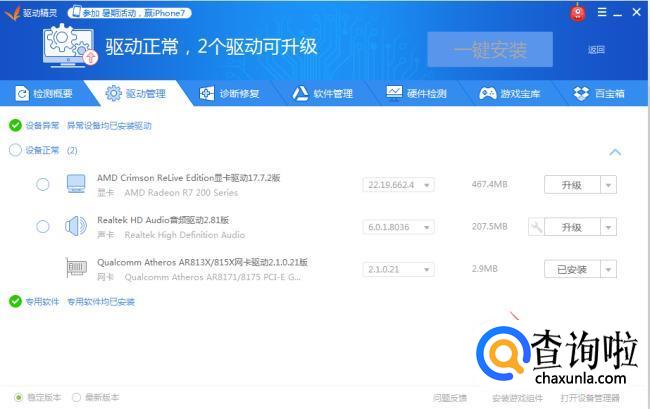Image resolution: width=650 pixels, height=409 pixels.
Task: Open AMD version dropdown 22.19.662.4
Action: click(398, 185)
